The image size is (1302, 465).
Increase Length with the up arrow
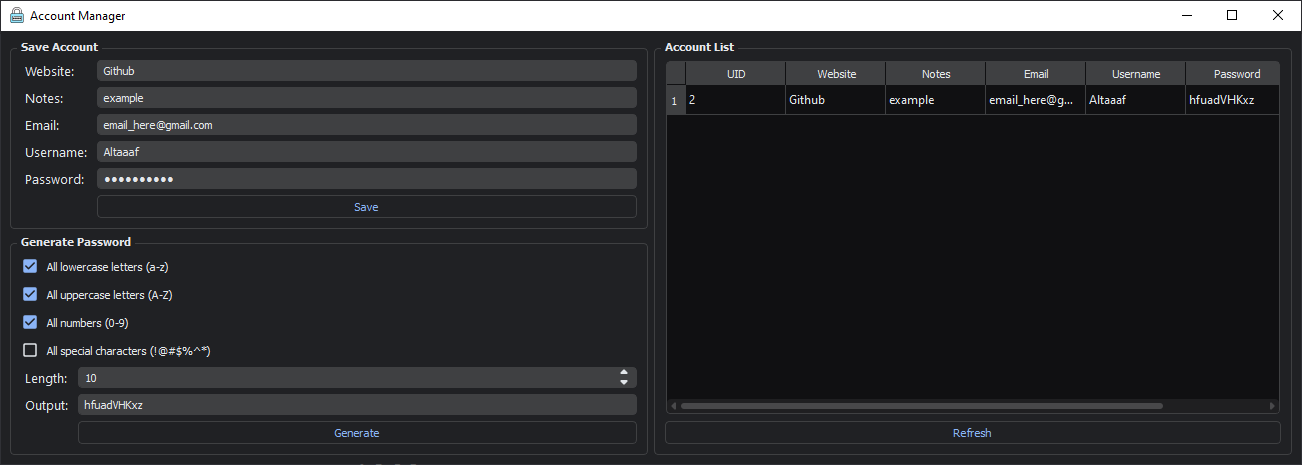point(624,373)
